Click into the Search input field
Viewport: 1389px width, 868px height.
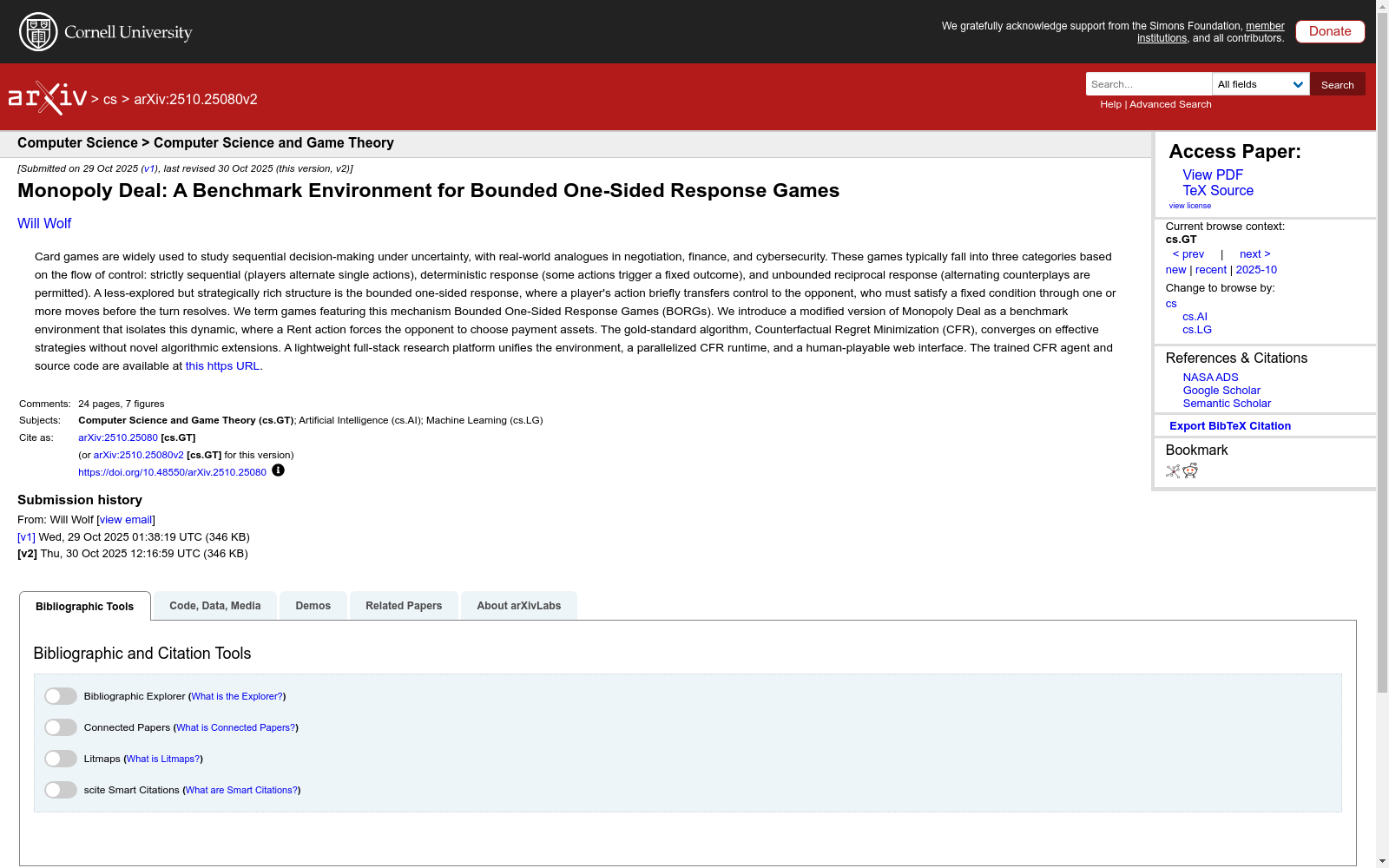click(x=1149, y=84)
